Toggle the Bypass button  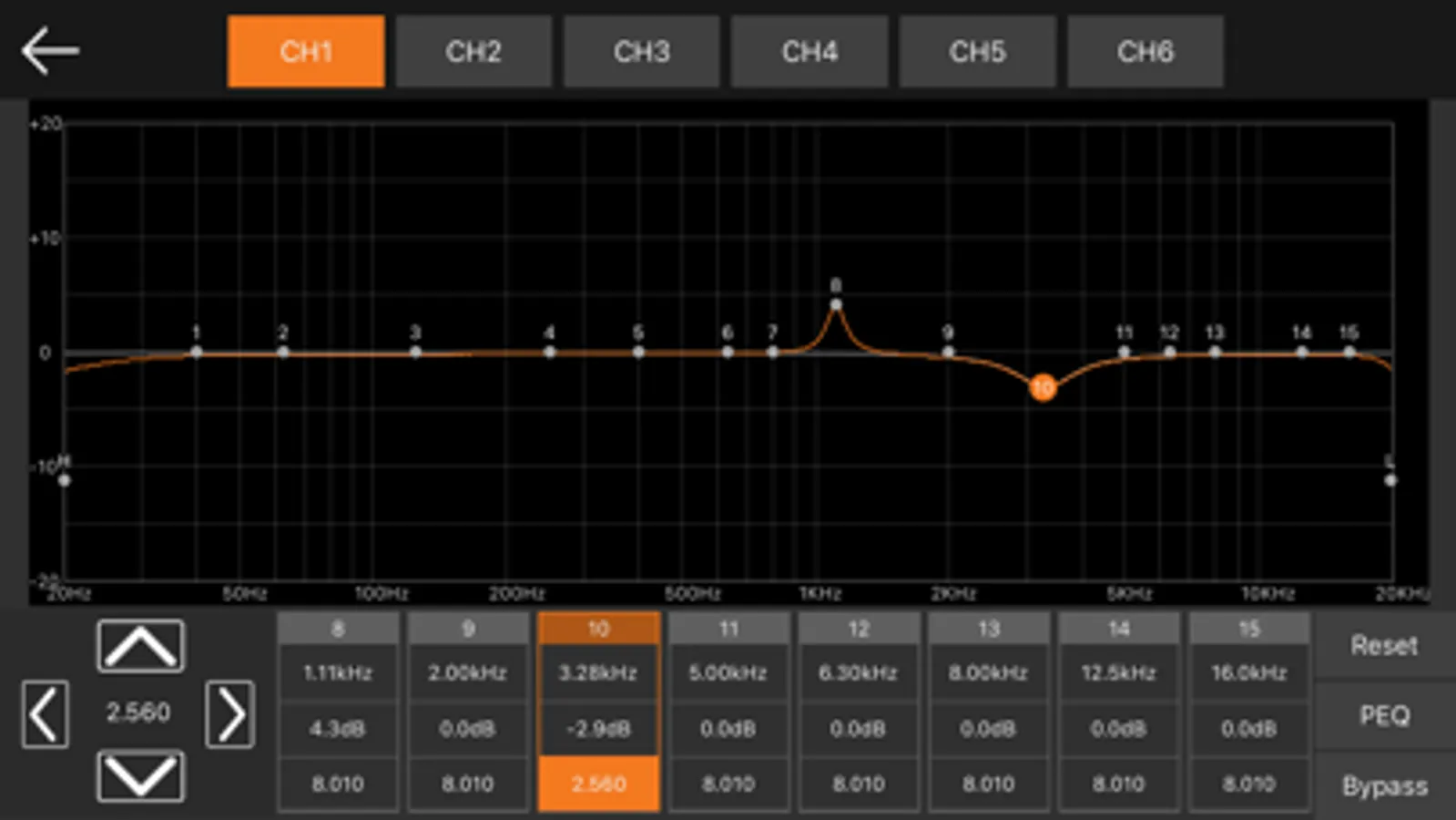click(1384, 785)
